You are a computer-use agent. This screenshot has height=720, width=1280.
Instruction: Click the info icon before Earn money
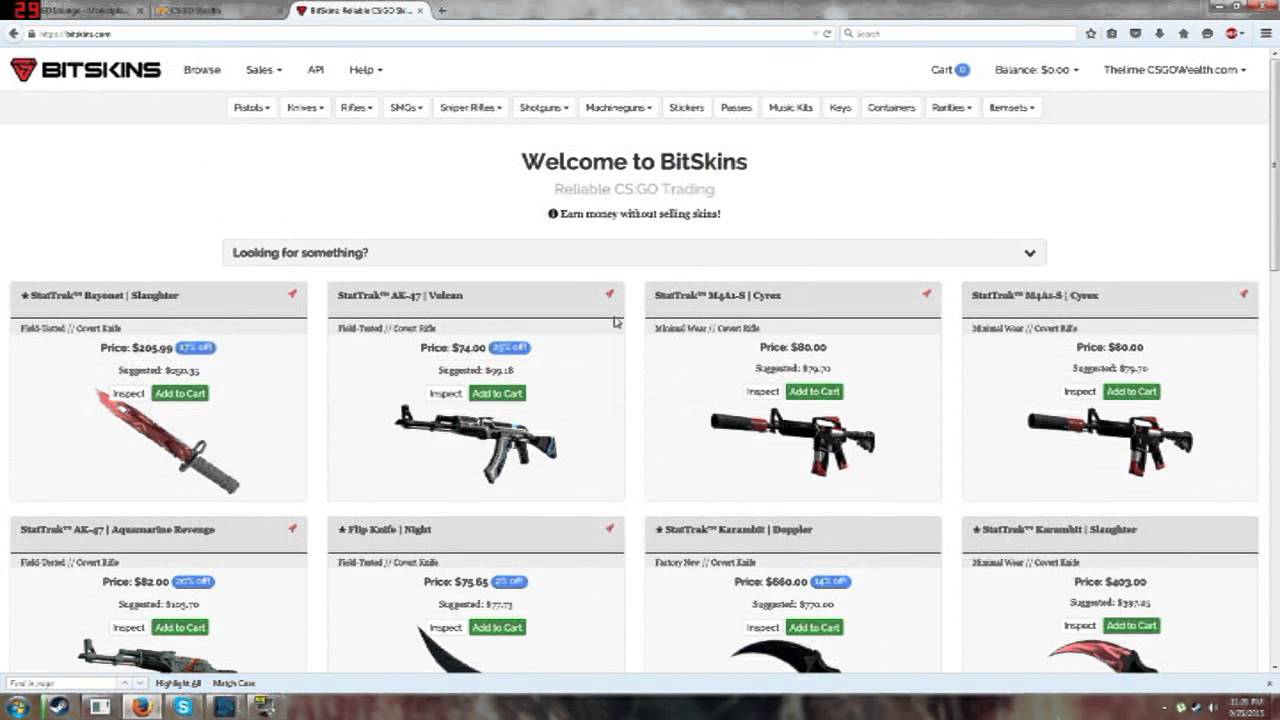pyautogui.click(x=552, y=214)
